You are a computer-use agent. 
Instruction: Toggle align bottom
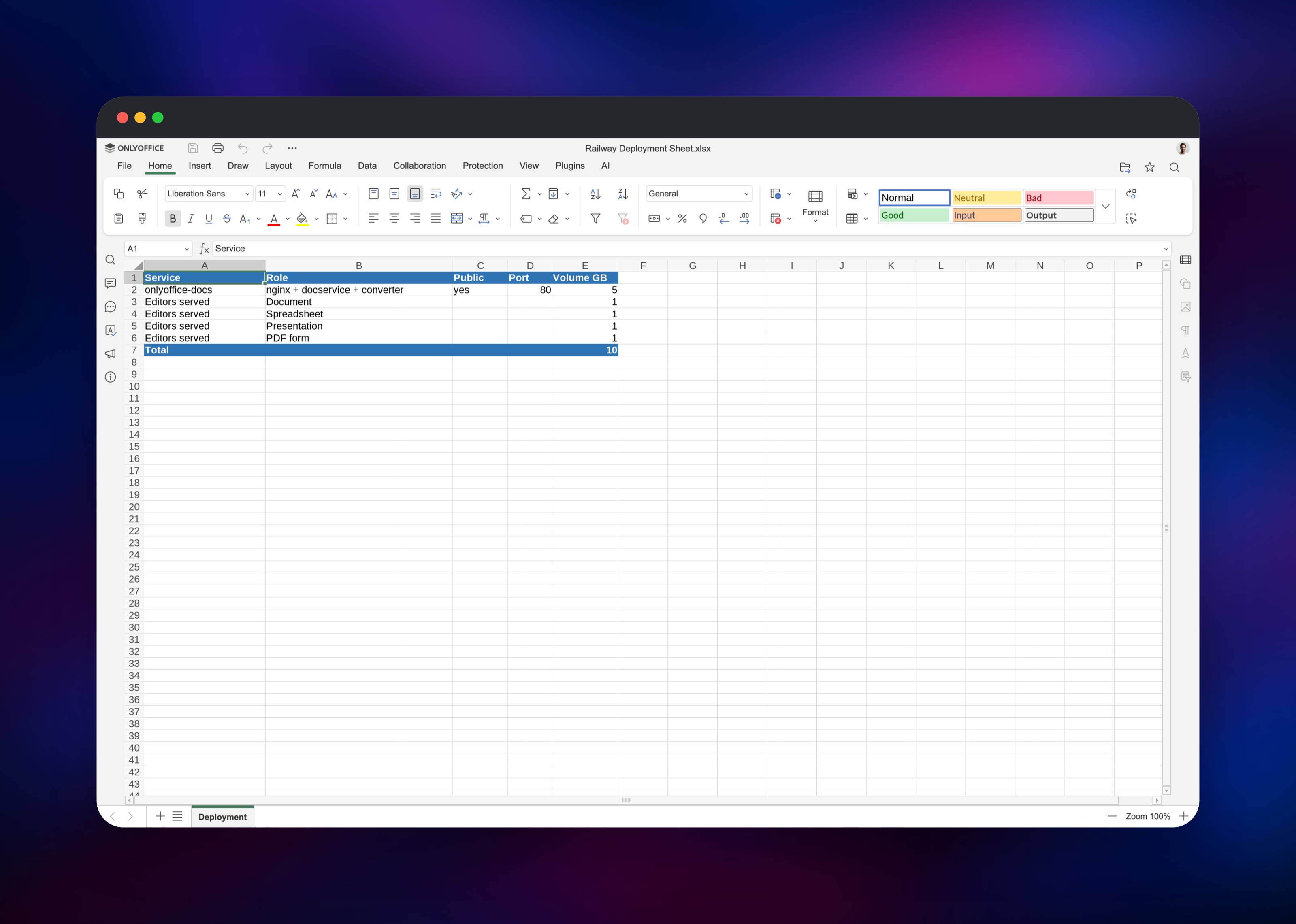(x=415, y=194)
